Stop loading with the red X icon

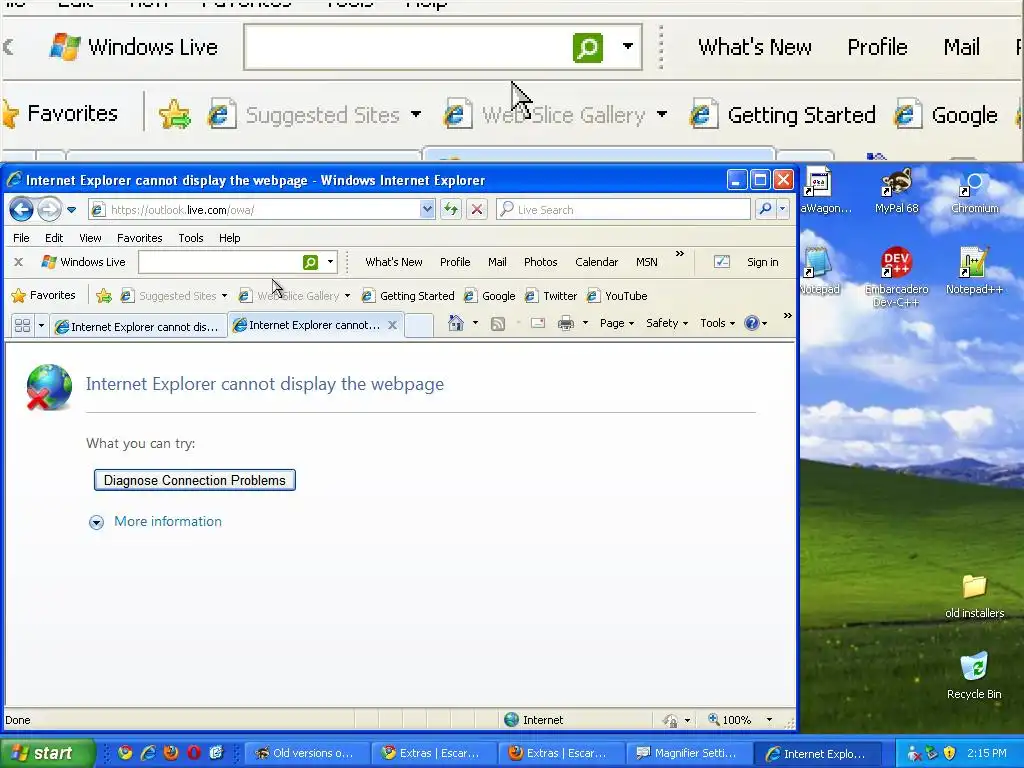477,210
